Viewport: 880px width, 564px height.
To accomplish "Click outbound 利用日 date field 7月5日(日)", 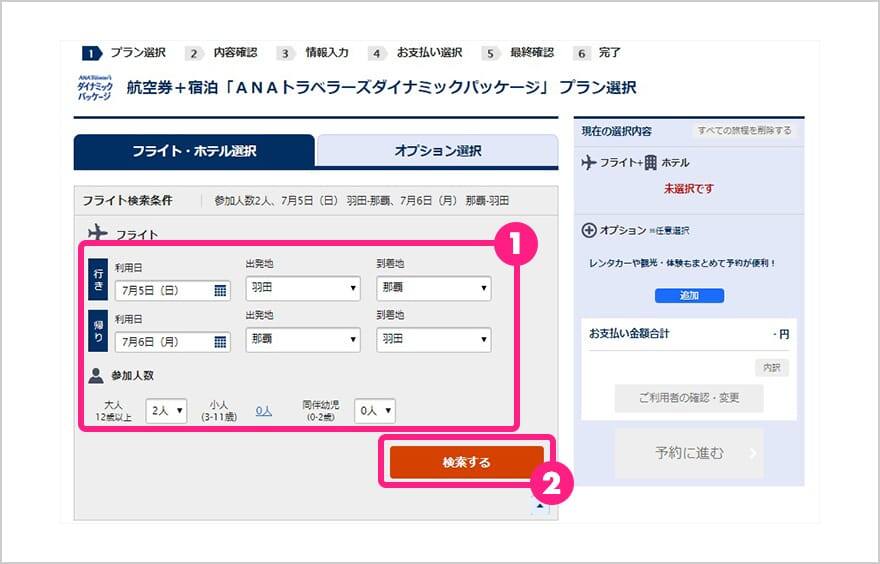I will coord(173,290).
